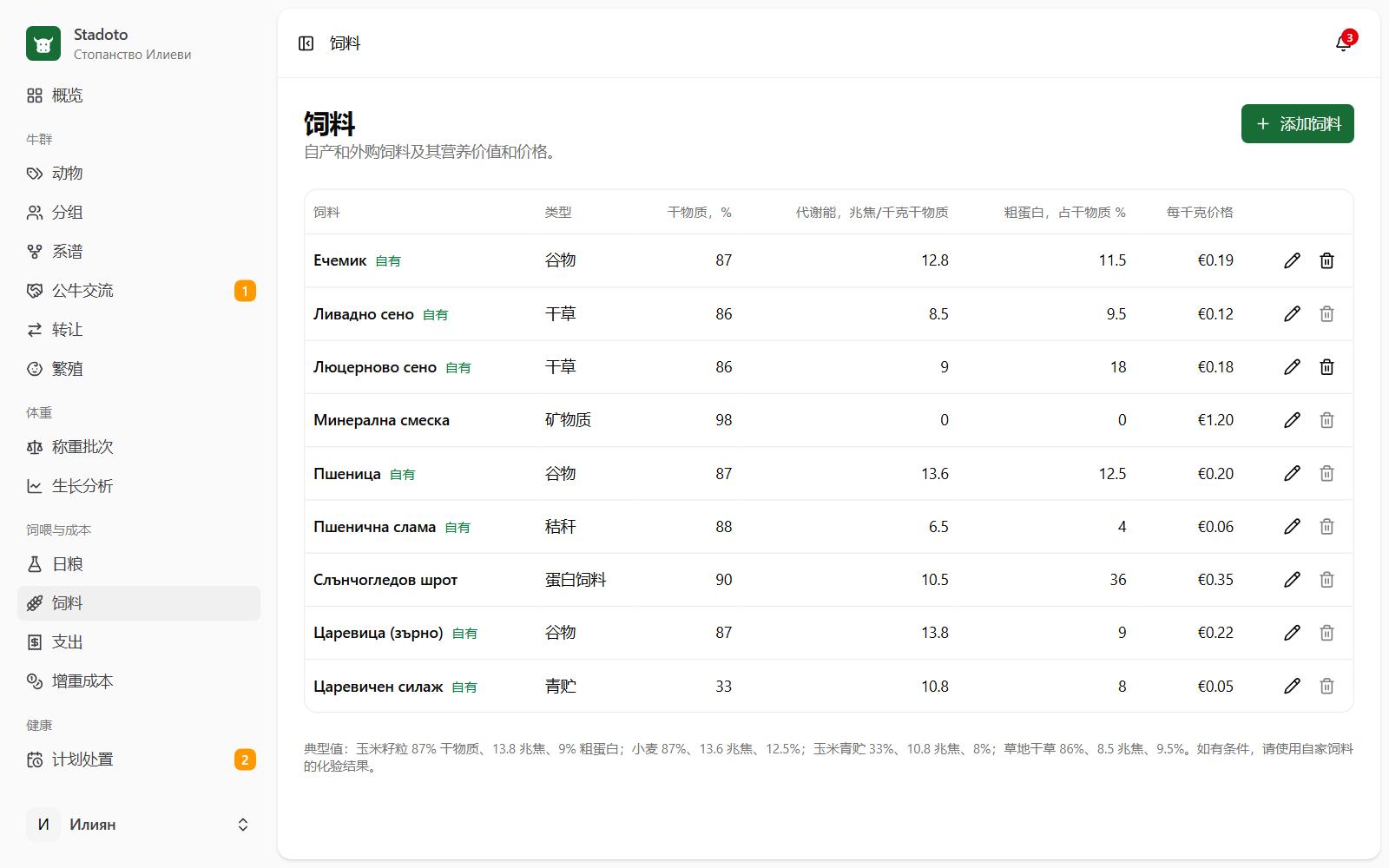Viewport: 1389px width, 868px height.
Task: Edit the Ечемик feed row
Action: pos(1292,260)
